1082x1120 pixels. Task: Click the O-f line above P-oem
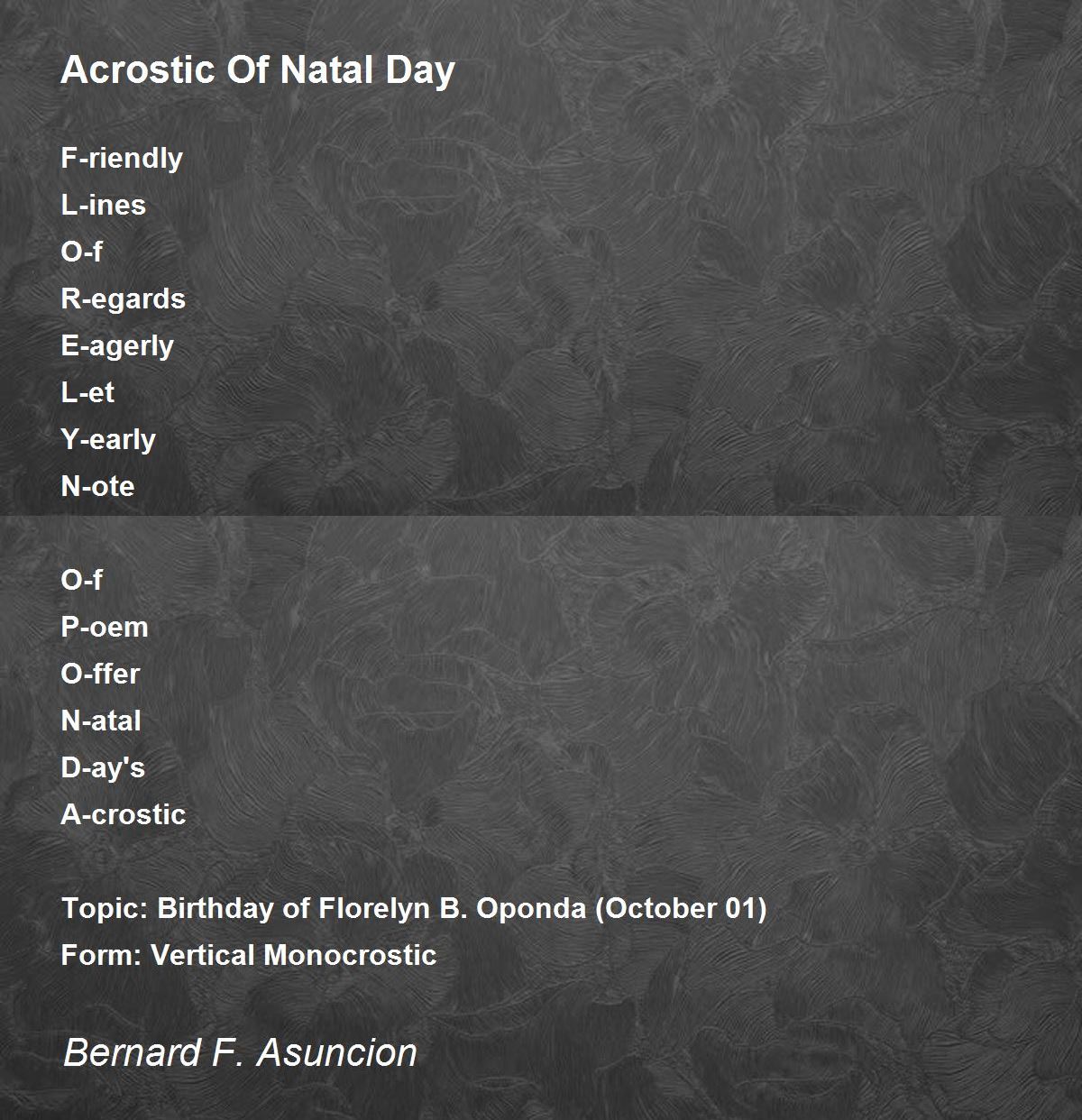[81, 580]
